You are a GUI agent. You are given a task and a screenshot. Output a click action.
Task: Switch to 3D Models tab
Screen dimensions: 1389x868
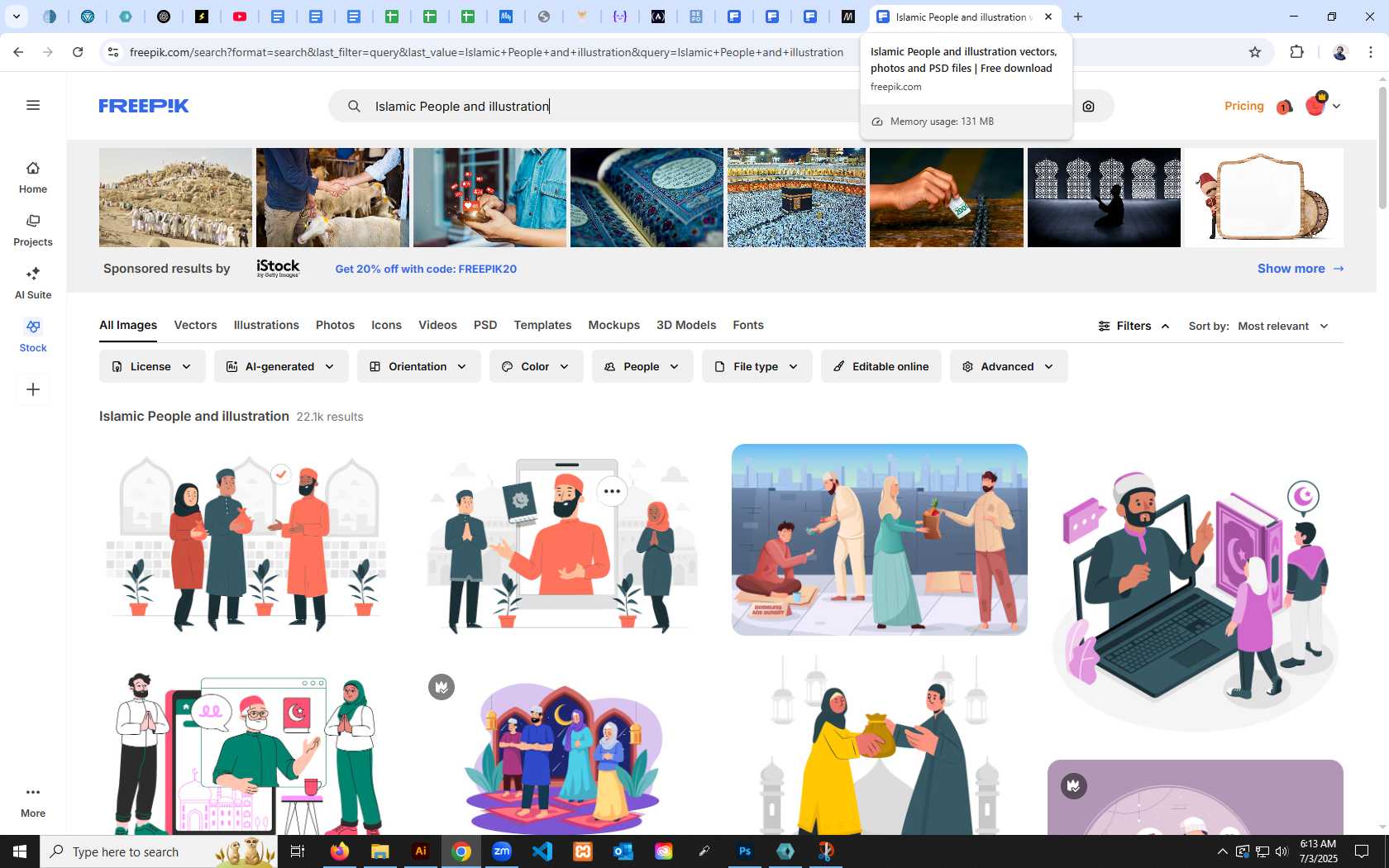pos(686,325)
